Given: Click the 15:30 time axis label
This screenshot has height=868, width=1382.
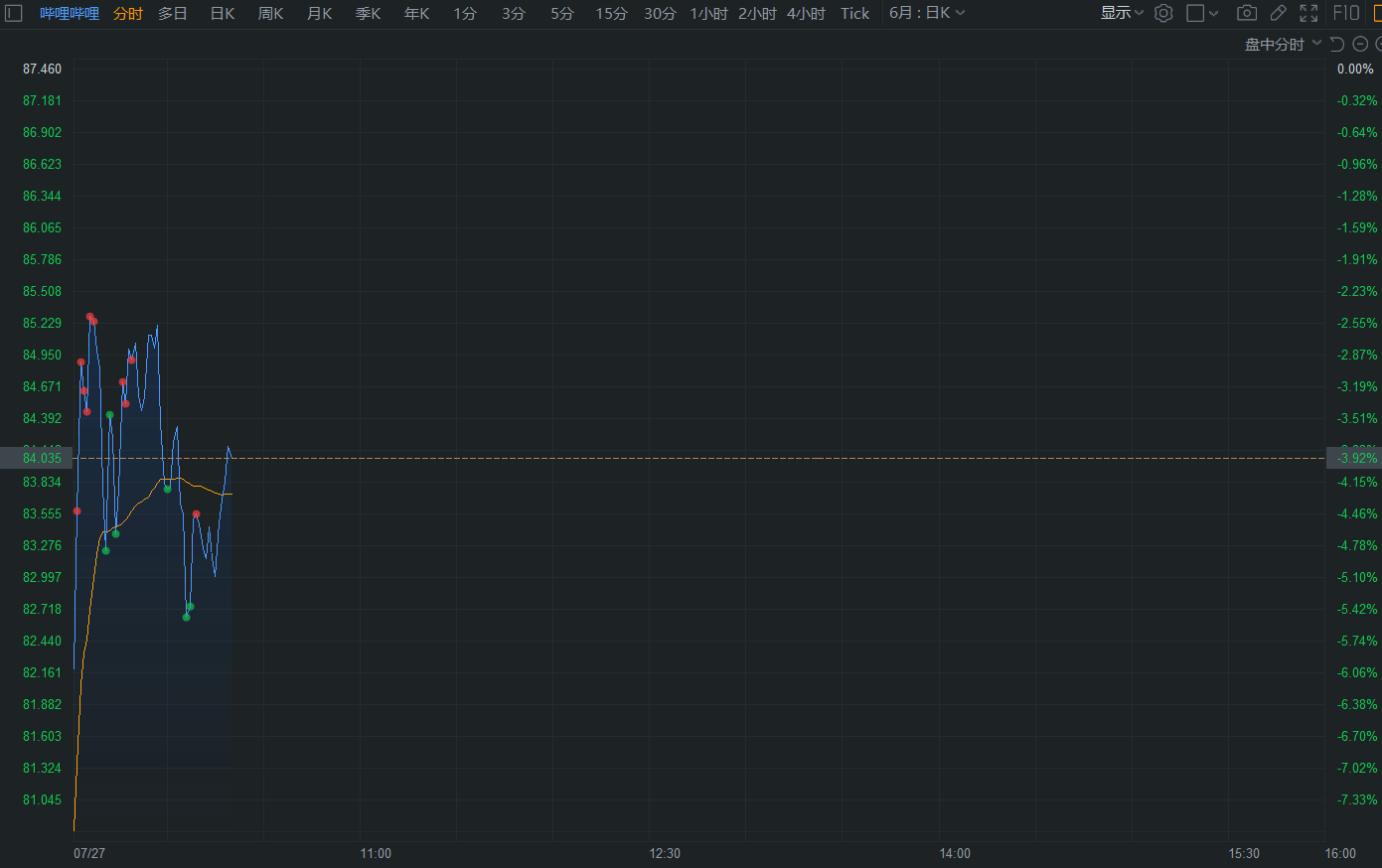Looking at the screenshot, I should [x=1244, y=853].
